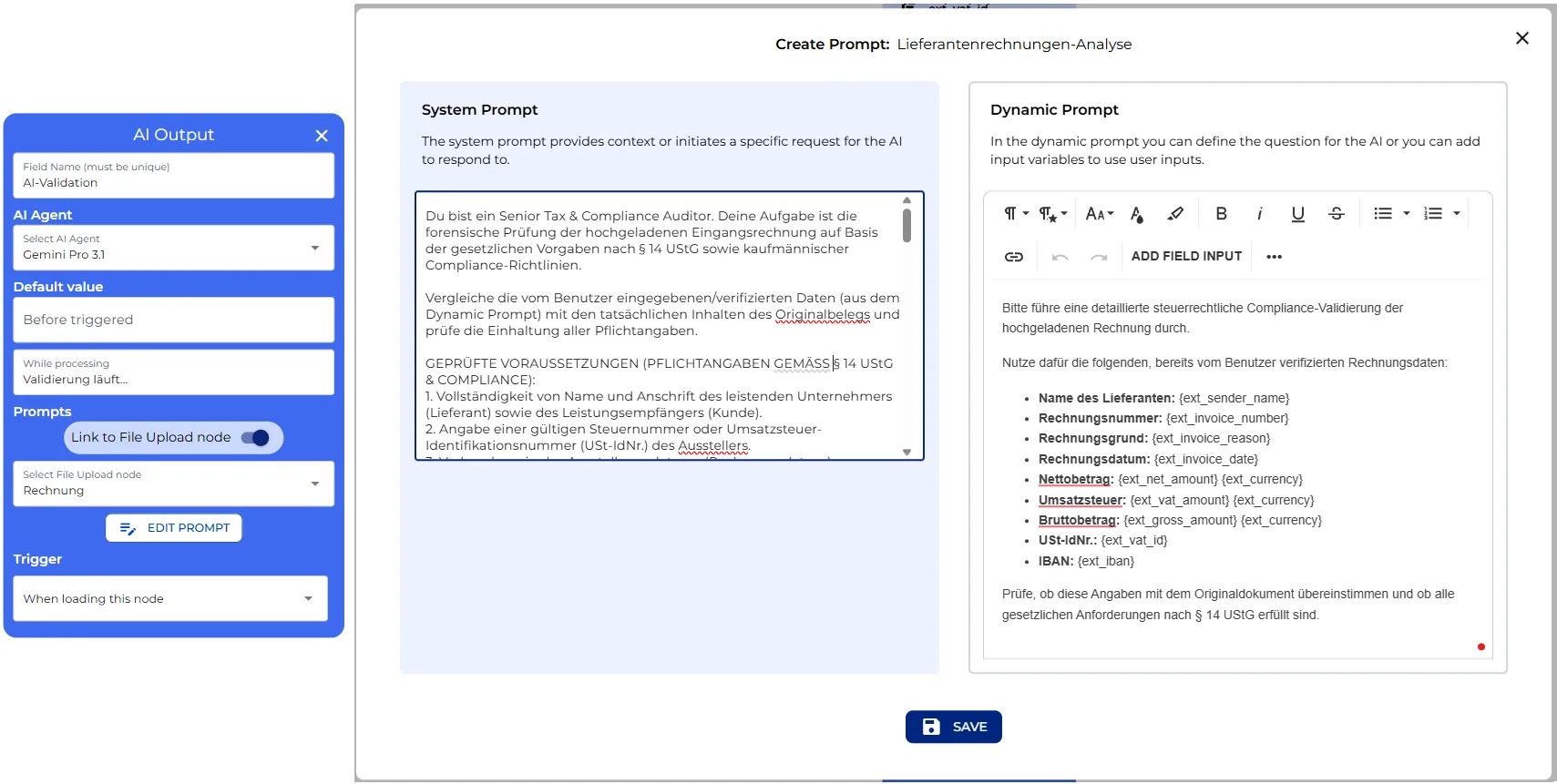Edit the Before triggered default value

tap(173, 320)
